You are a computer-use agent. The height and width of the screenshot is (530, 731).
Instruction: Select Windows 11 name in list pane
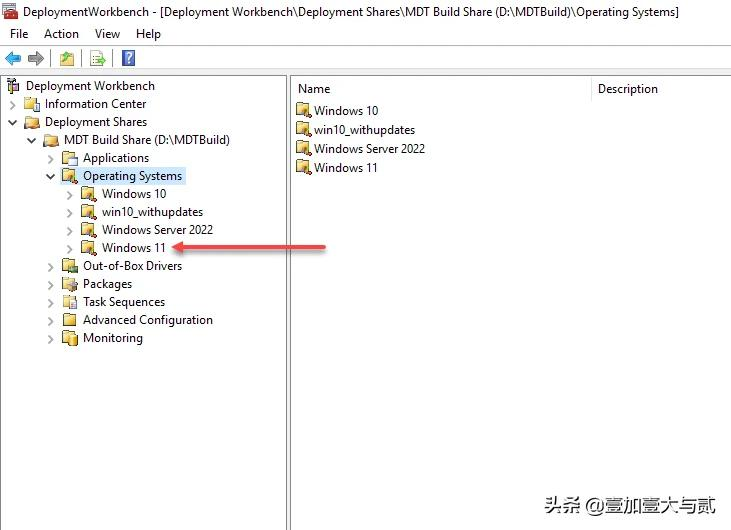(346, 168)
